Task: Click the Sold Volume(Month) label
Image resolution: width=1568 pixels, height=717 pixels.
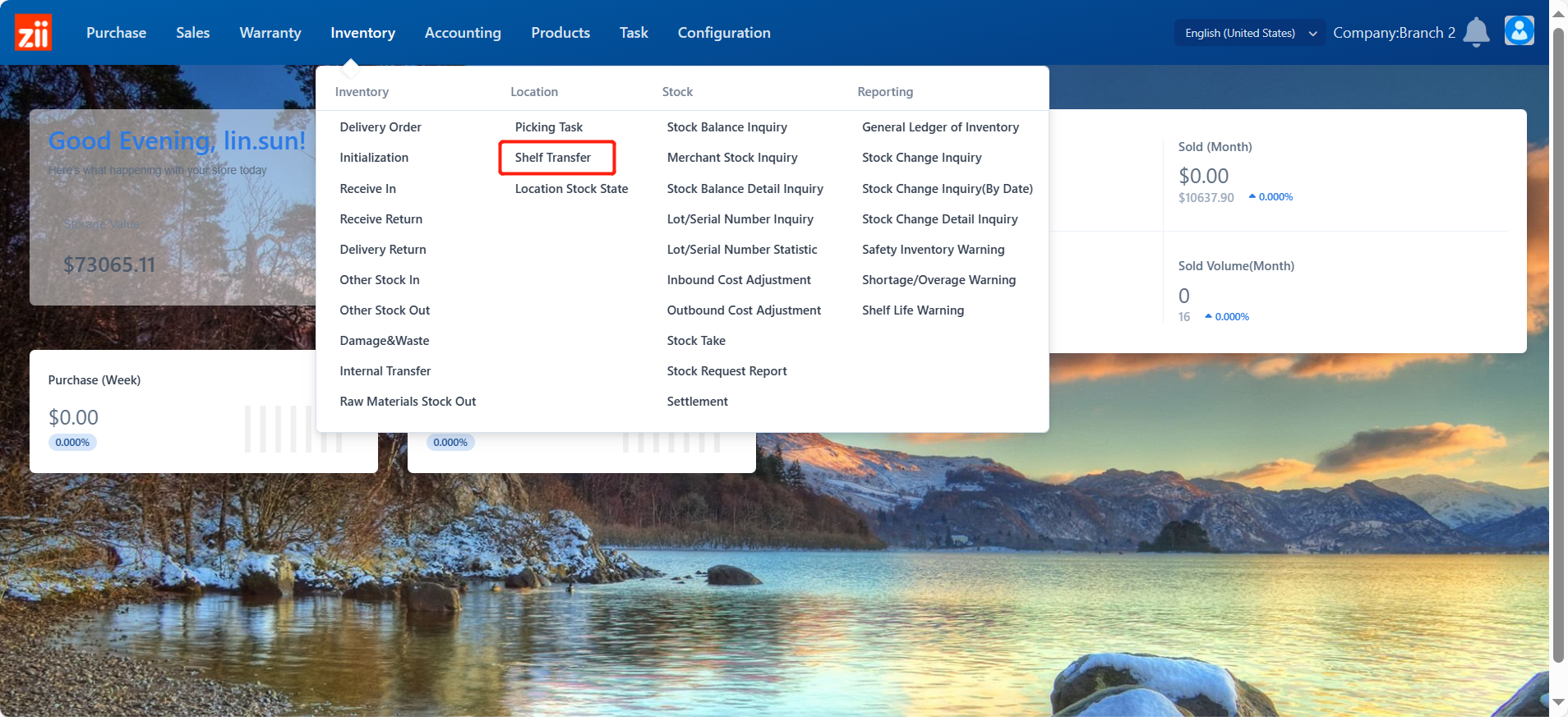Action: [x=1236, y=266]
